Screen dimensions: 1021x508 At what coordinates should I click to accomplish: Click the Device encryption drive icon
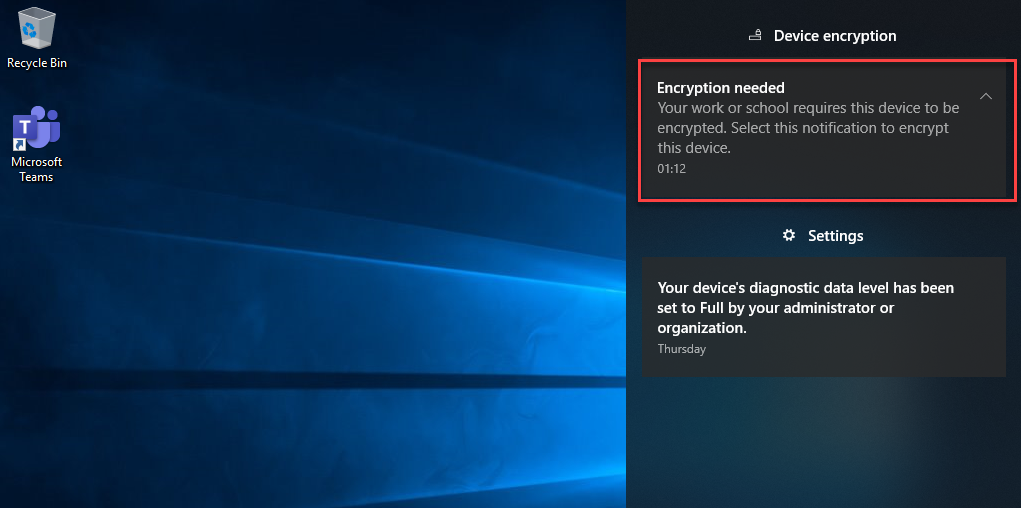pos(755,36)
